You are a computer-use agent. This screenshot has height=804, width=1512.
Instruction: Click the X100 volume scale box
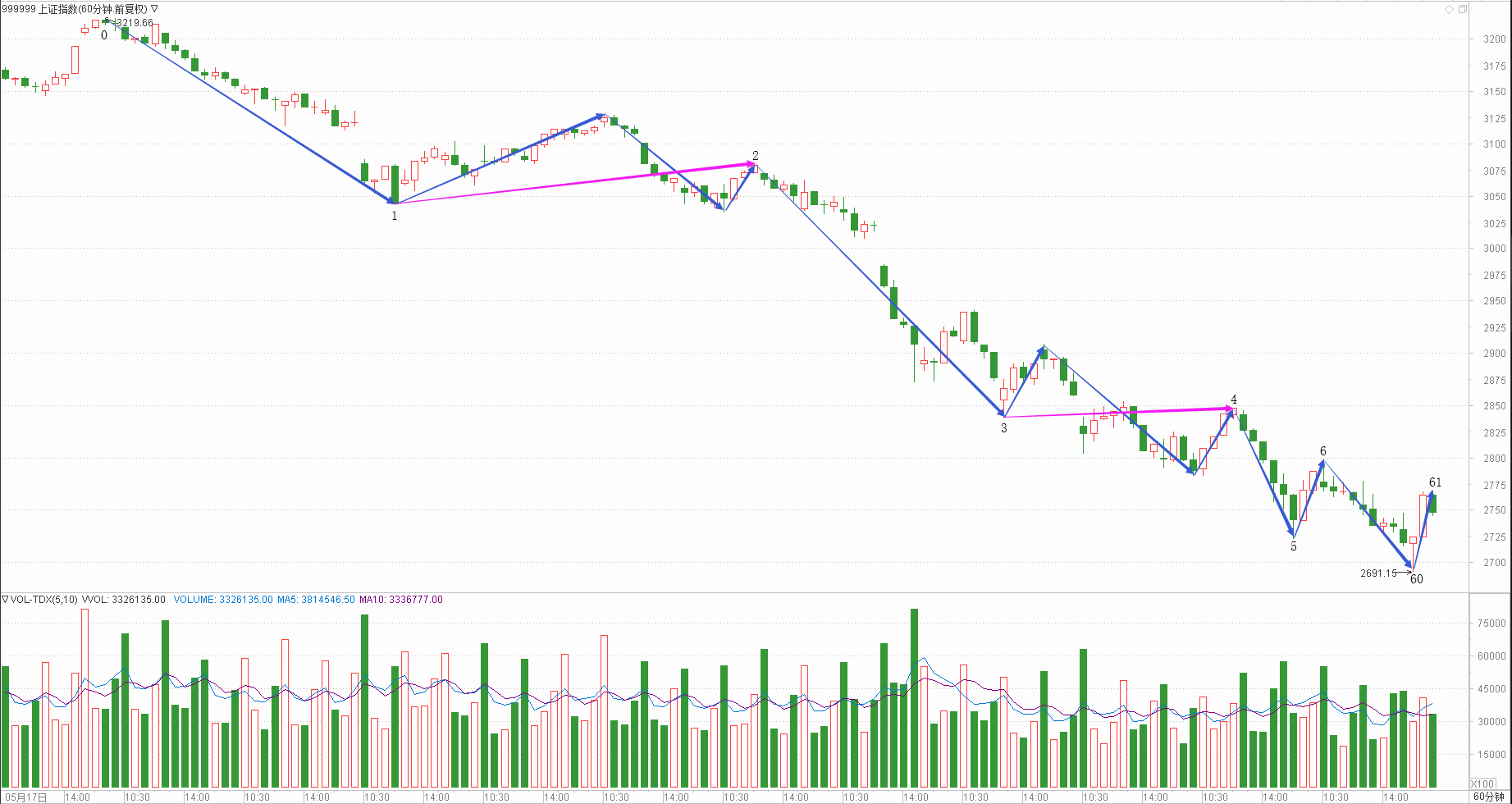point(1482,783)
